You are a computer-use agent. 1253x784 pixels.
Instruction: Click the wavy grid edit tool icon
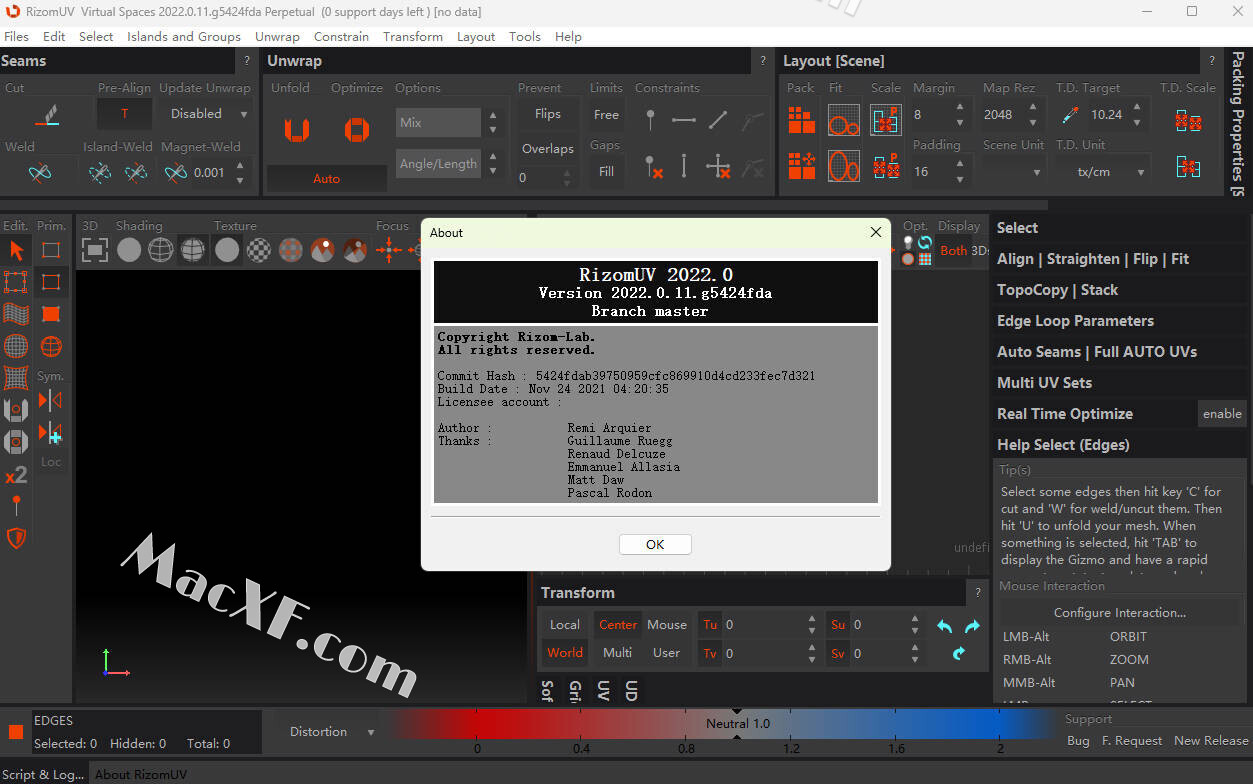click(x=16, y=314)
